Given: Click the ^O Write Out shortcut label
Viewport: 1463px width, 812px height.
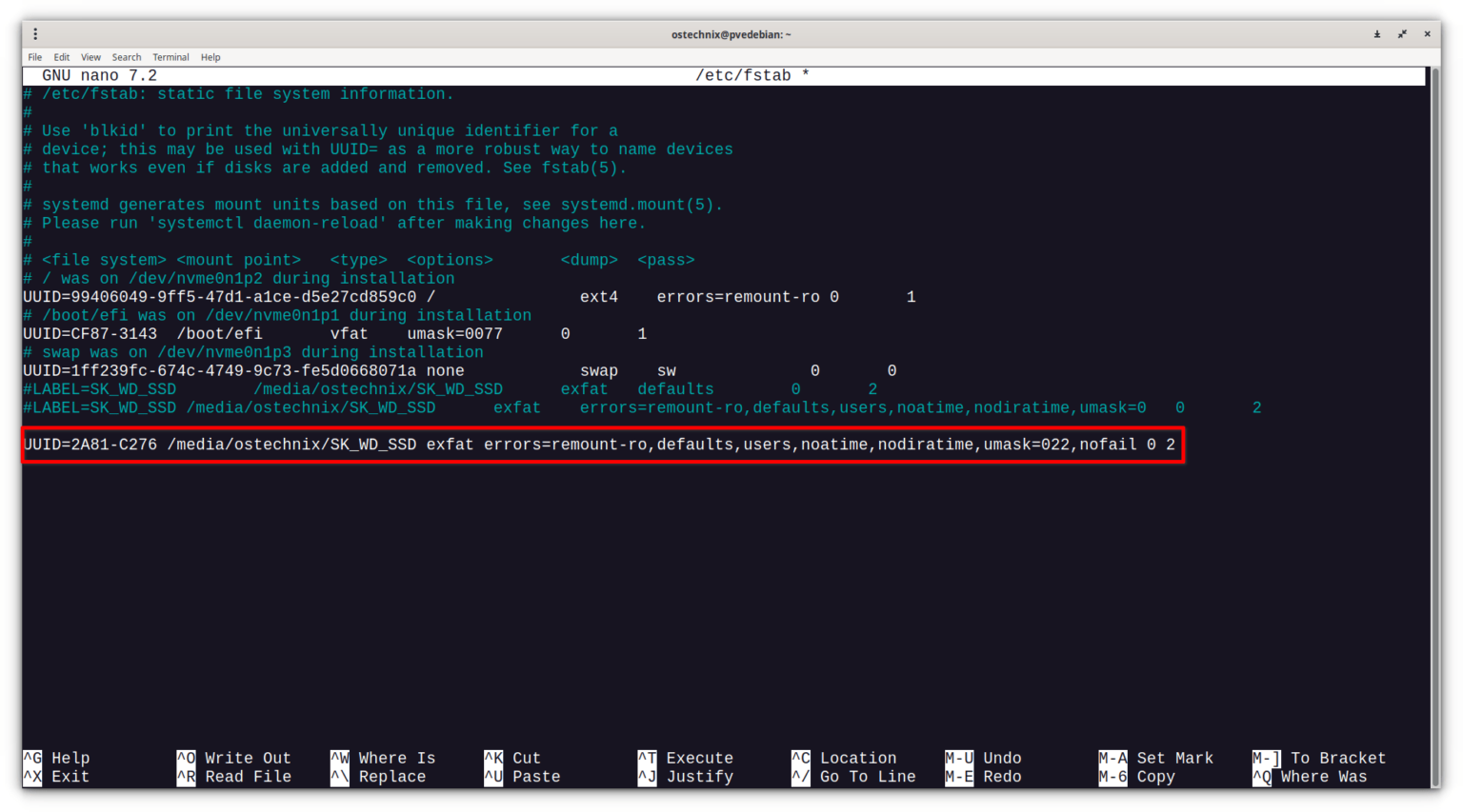Looking at the screenshot, I should 230,758.
